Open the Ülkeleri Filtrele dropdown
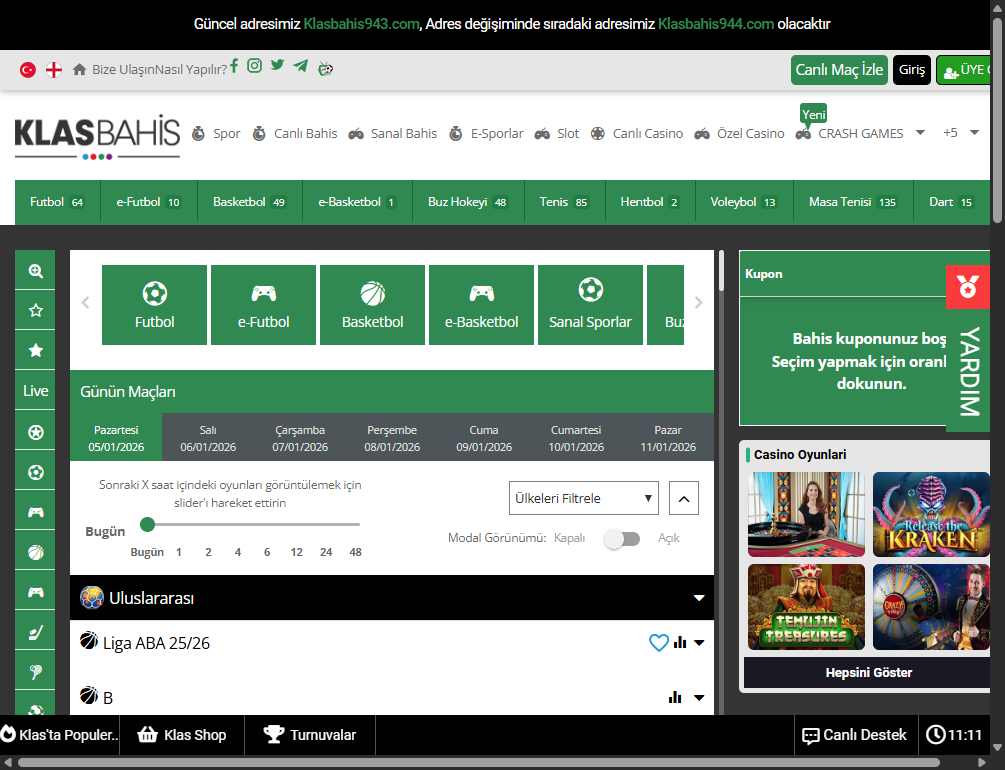 coord(584,498)
